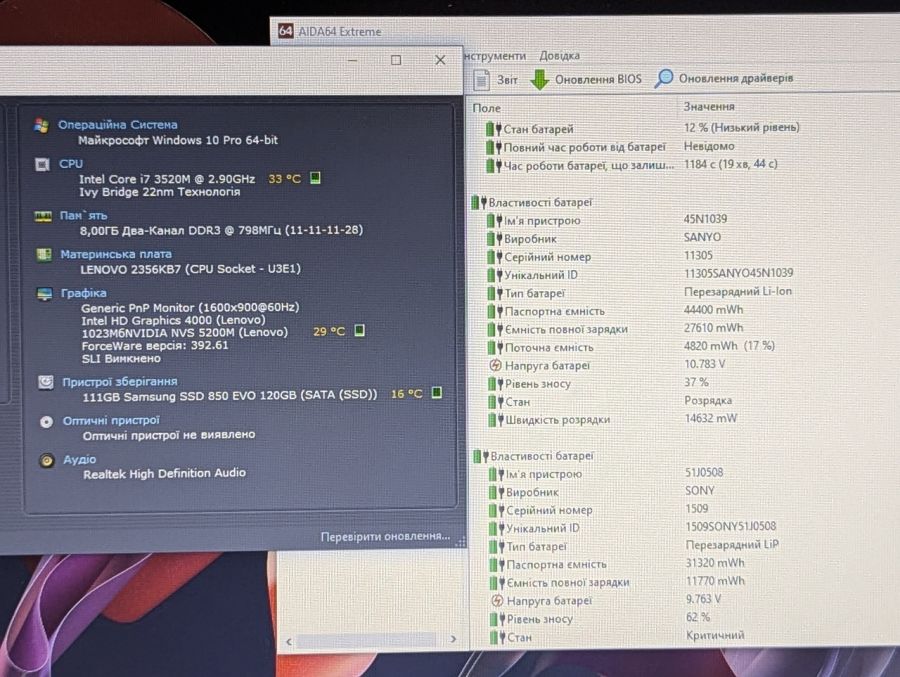This screenshot has height=677, width=900.
Task: Select the Паспортна ємність row with 31320 mWh
Action: click(618, 564)
